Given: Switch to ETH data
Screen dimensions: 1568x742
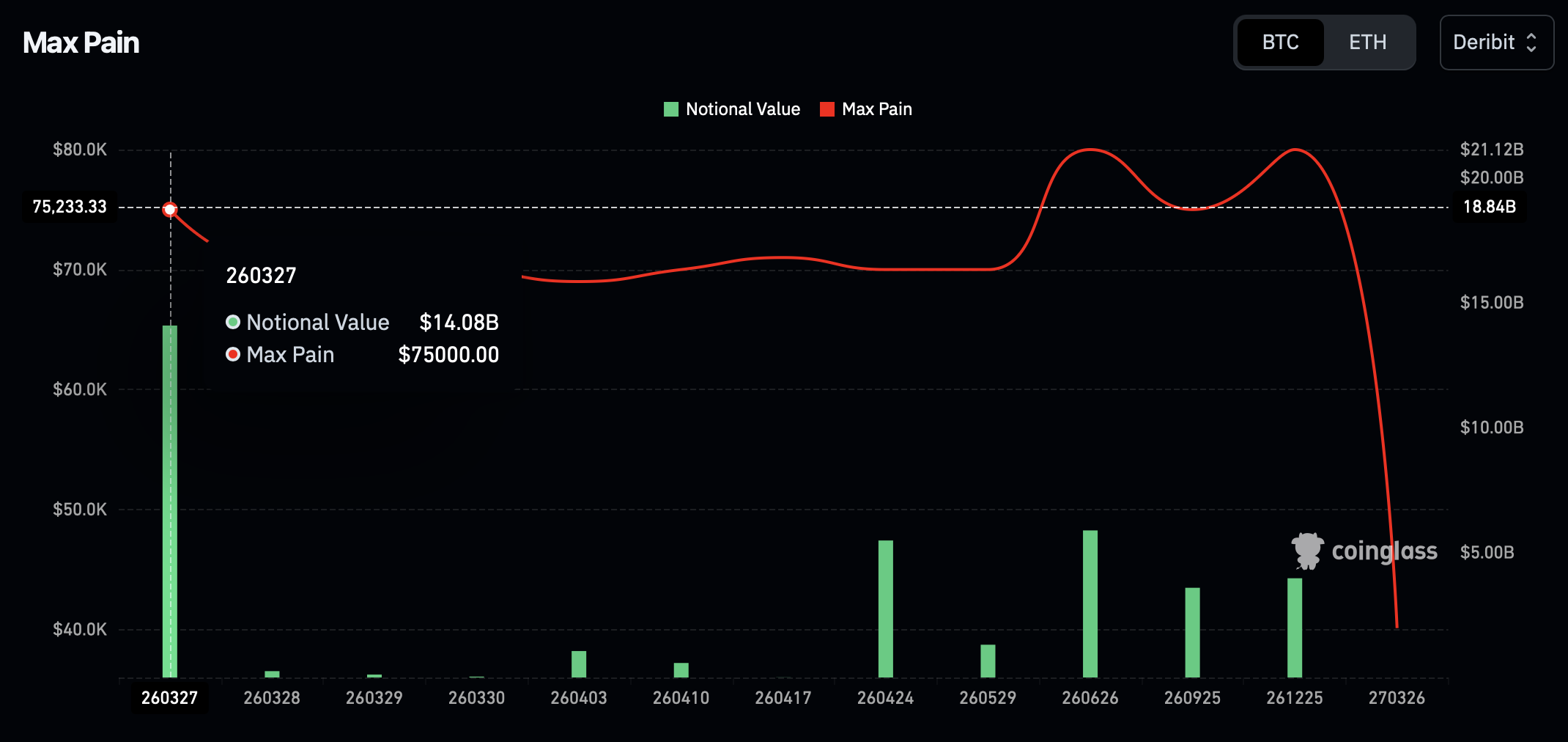Looking at the screenshot, I should [1369, 43].
